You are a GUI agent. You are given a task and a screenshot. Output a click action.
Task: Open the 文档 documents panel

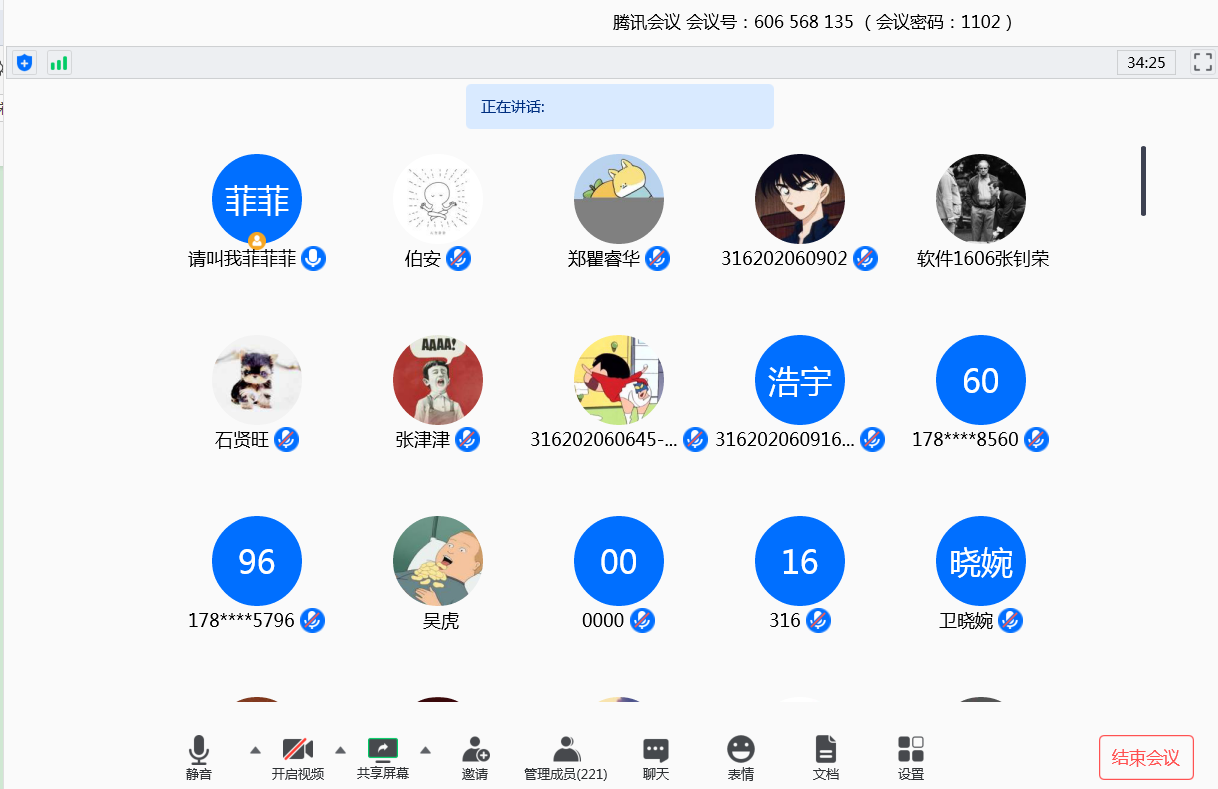[825, 757]
